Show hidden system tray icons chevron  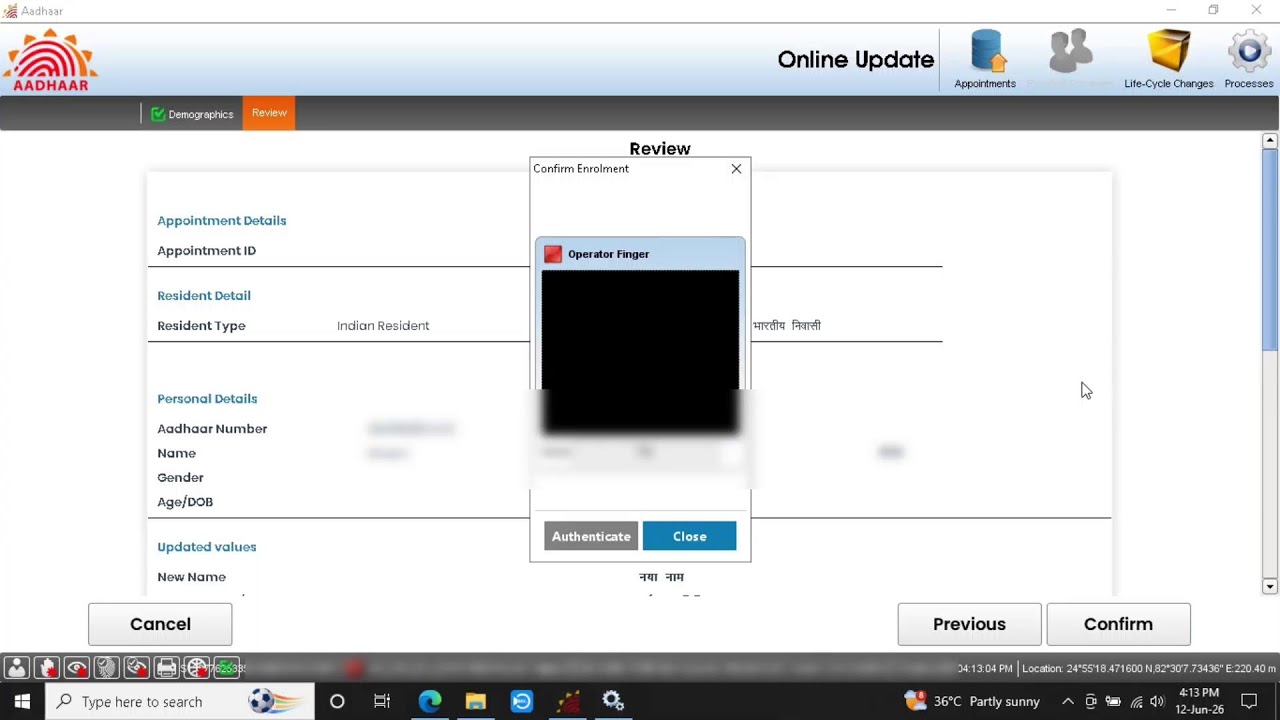tap(1068, 701)
